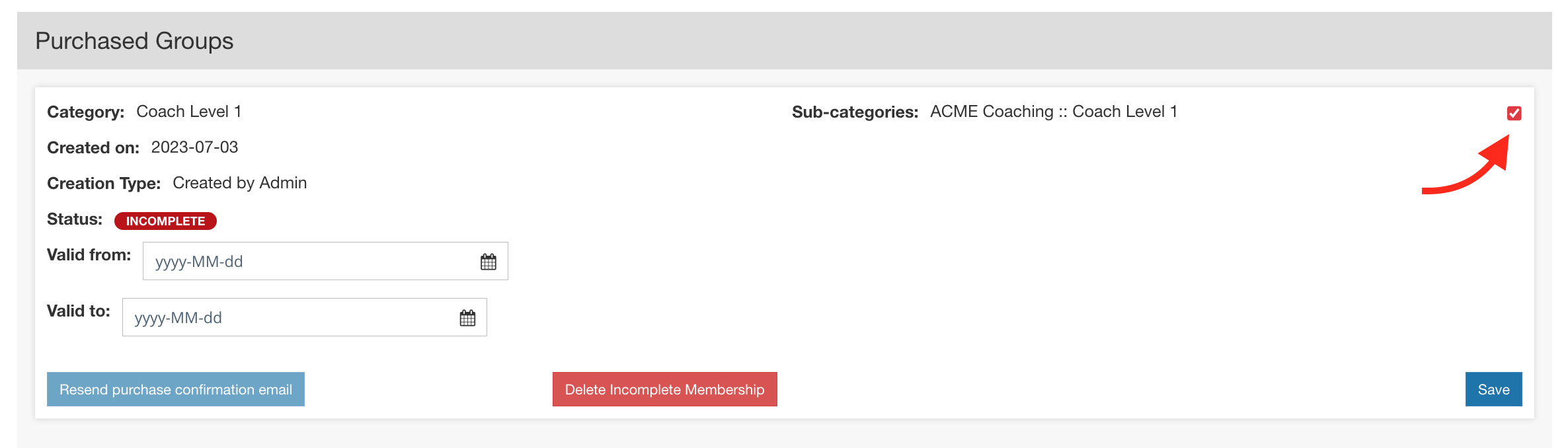Open the Valid to calendar picker
The width and height of the screenshot is (1568, 448).
(467, 318)
